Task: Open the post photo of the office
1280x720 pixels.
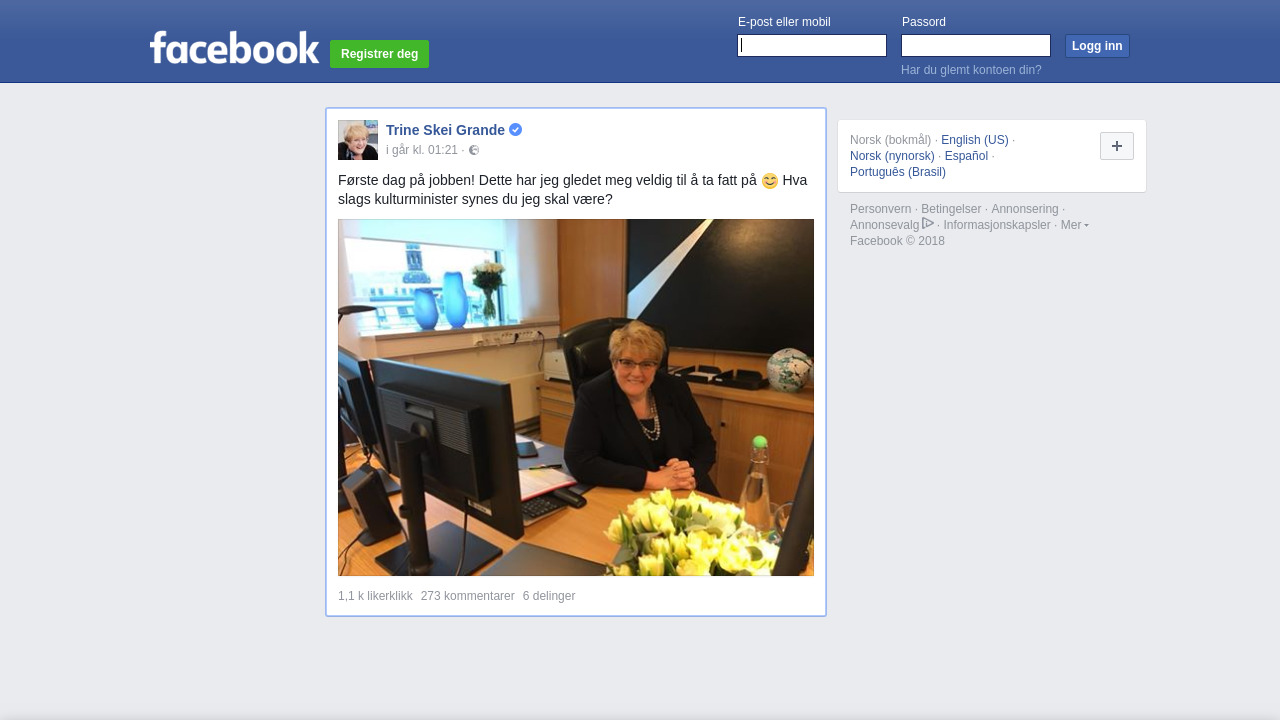Action: coord(576,397)
